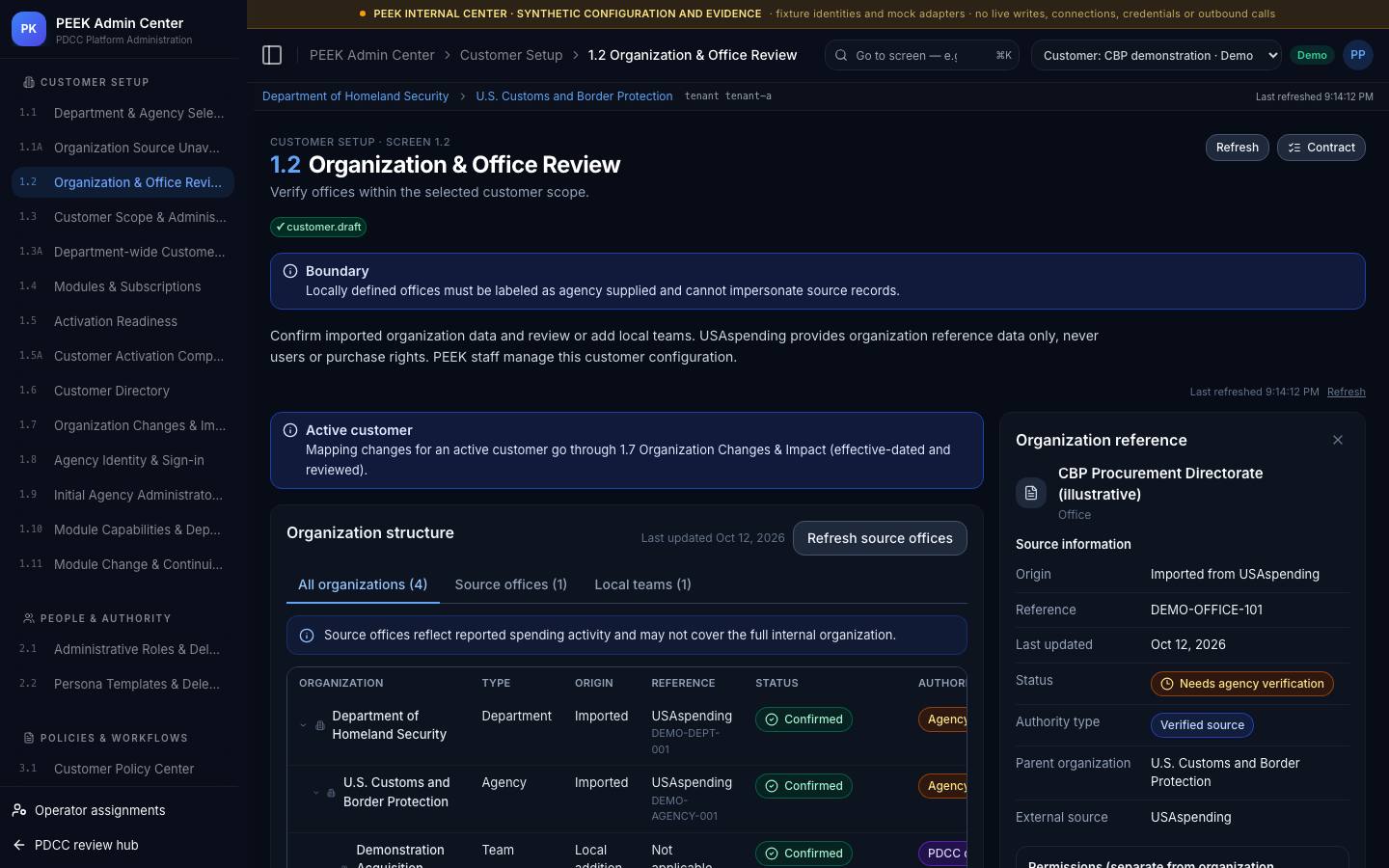Screen dimensions: 1389x868
Task: Click the search magnifier icon
Action: pyautogui.click(x=841, y=55)
